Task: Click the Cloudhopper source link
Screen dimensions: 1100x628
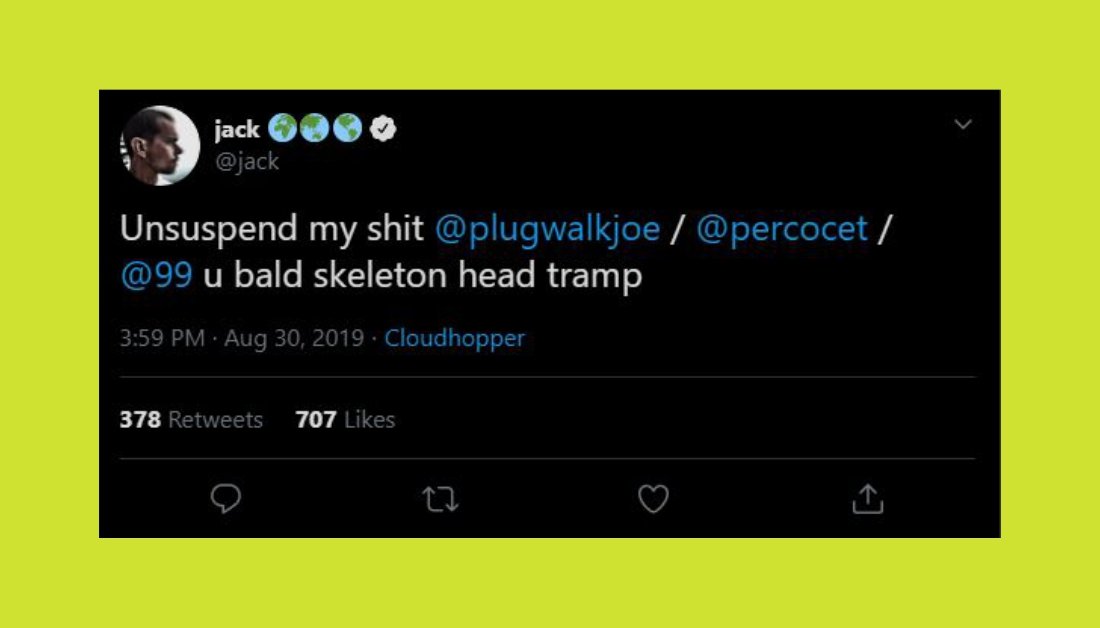Action: [455, 338]
